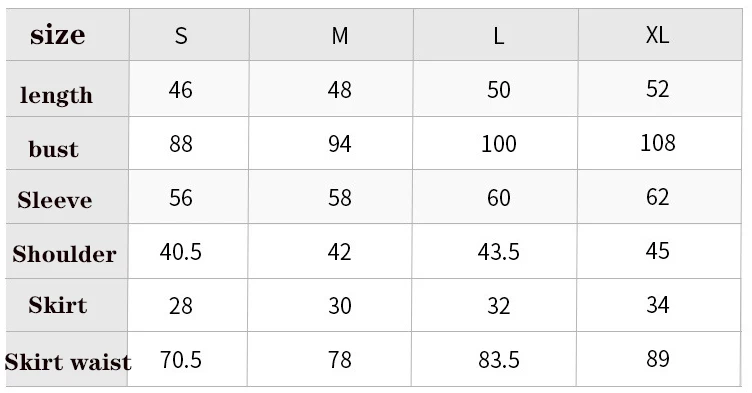Click the 'bust' row label
Viewport: 752px width, 393px height.
[53, 149]
